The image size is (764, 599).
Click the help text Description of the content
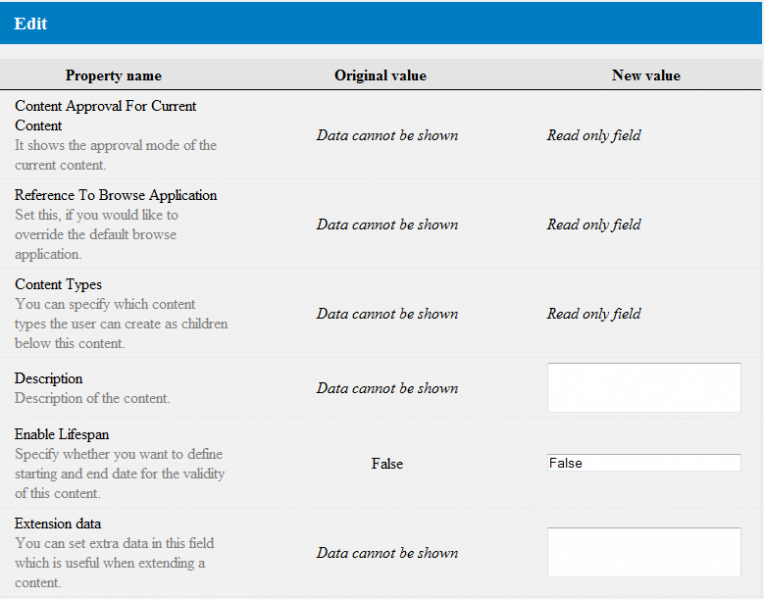(92, 398)
